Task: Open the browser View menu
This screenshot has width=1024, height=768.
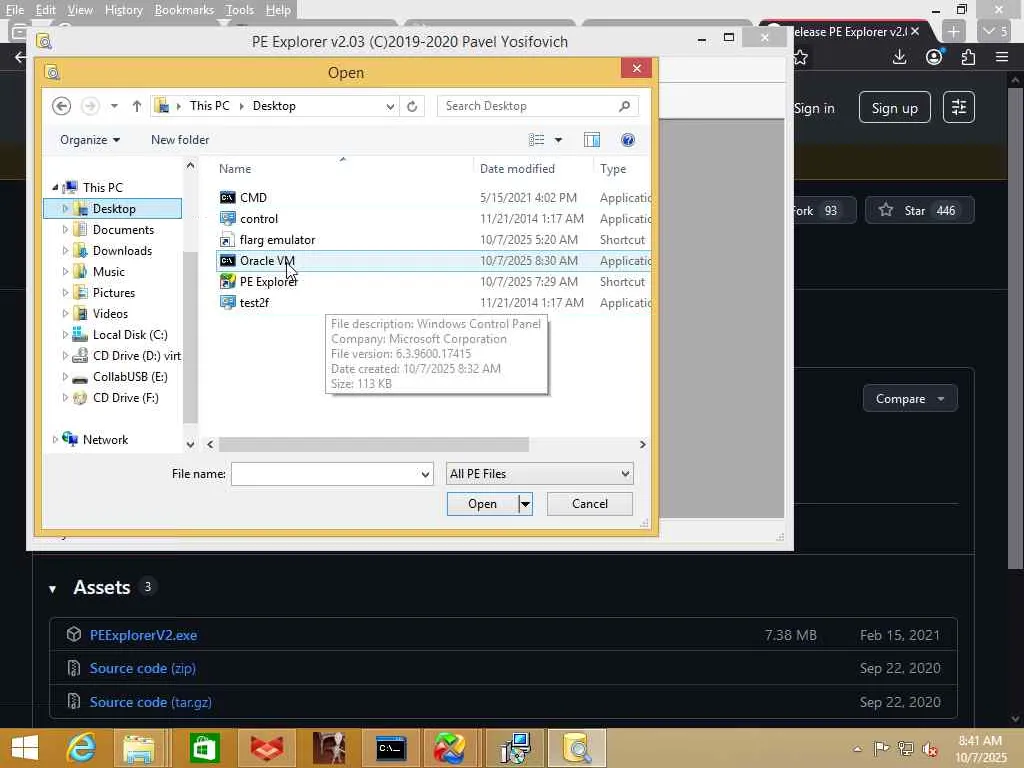Action: [x=80, y=10]
